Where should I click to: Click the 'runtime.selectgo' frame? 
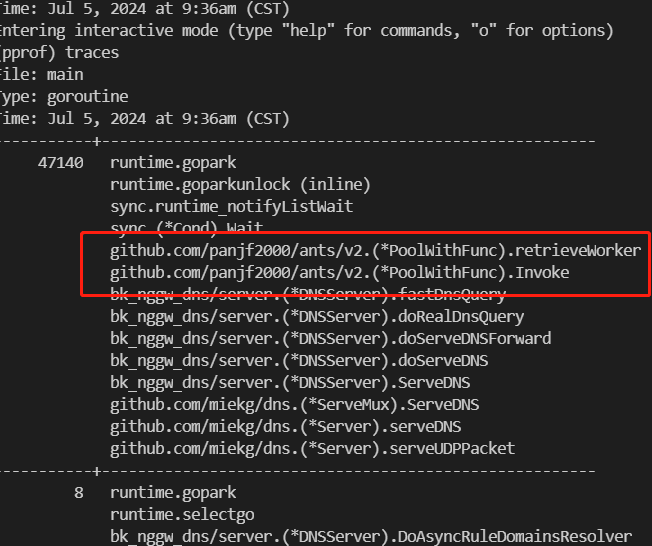coord(182,515)
